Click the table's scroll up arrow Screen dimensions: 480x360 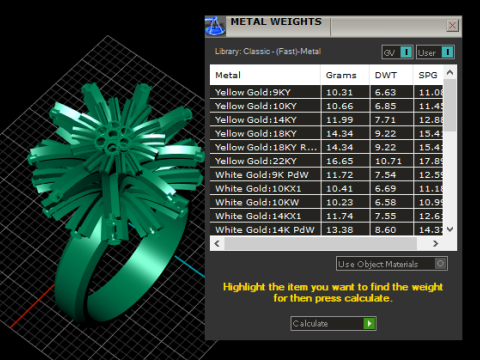[450, 72]
